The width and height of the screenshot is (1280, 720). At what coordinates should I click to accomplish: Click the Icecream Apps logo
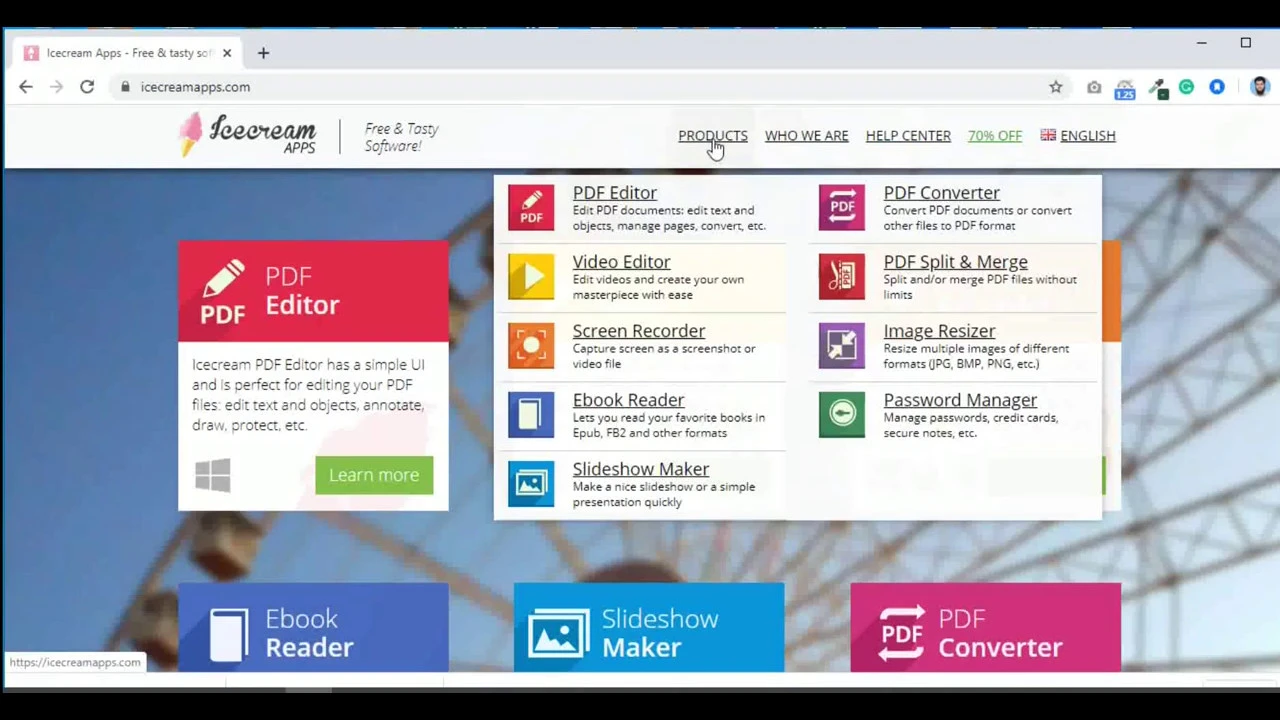[x=248, y=135]
